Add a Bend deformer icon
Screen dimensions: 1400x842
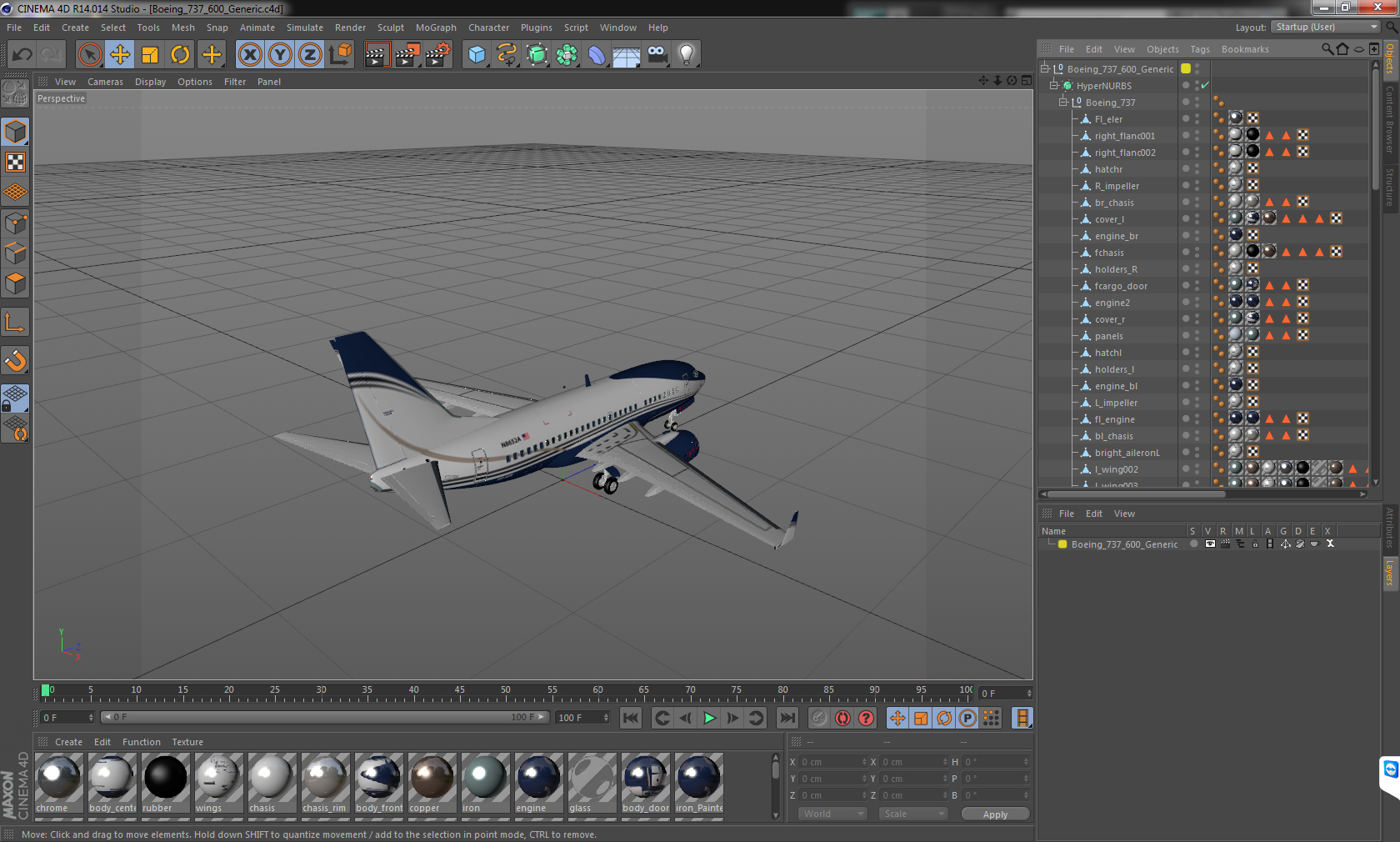pos(597,55)
